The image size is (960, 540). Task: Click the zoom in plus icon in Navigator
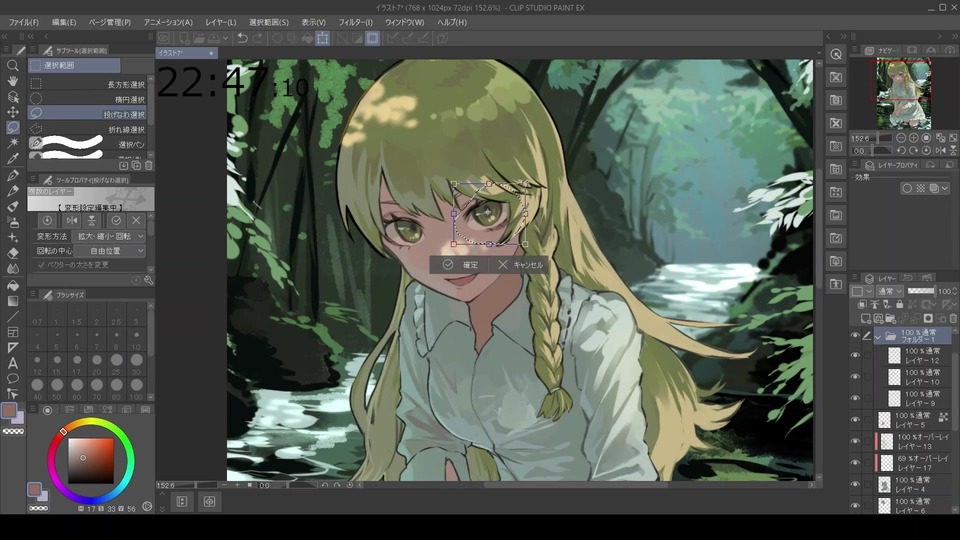coord(913,138)
